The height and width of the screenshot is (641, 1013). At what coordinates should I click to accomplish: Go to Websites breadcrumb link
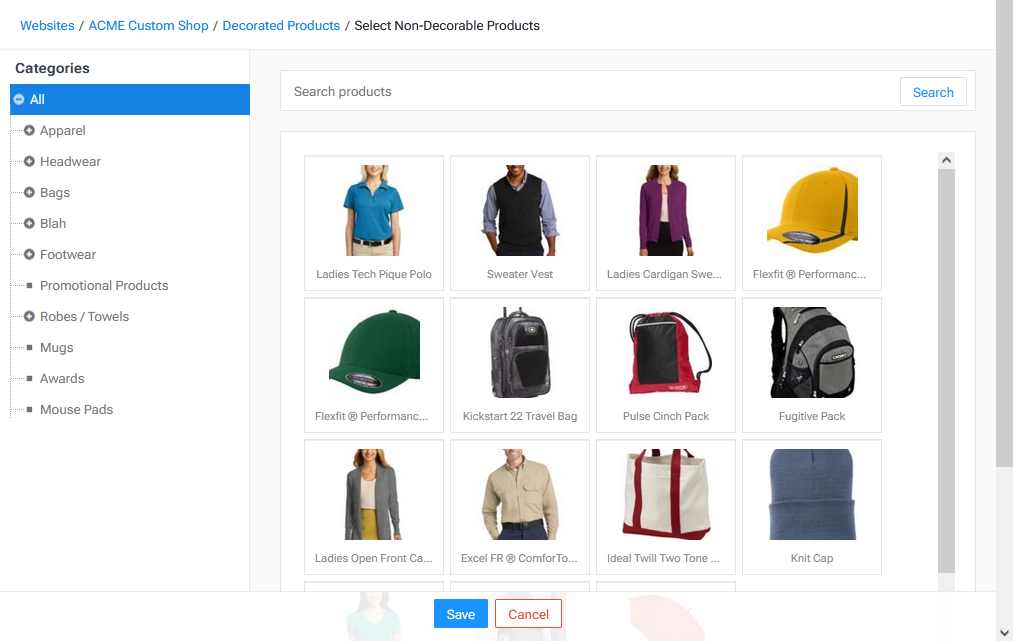click(x=47, y=26)
